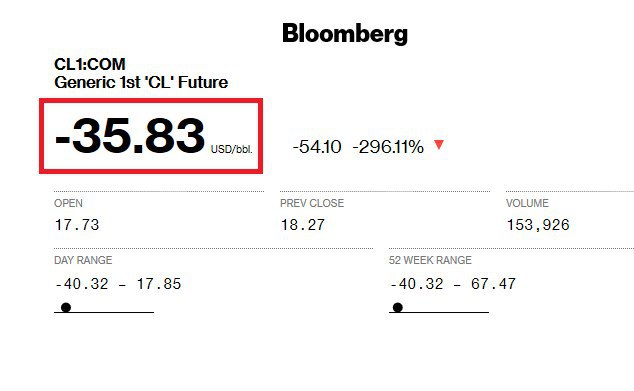The height and width of the screenshot is (391, 634).
Task: Select the CL1:COM ticker symbol
Action: [90, 64]
